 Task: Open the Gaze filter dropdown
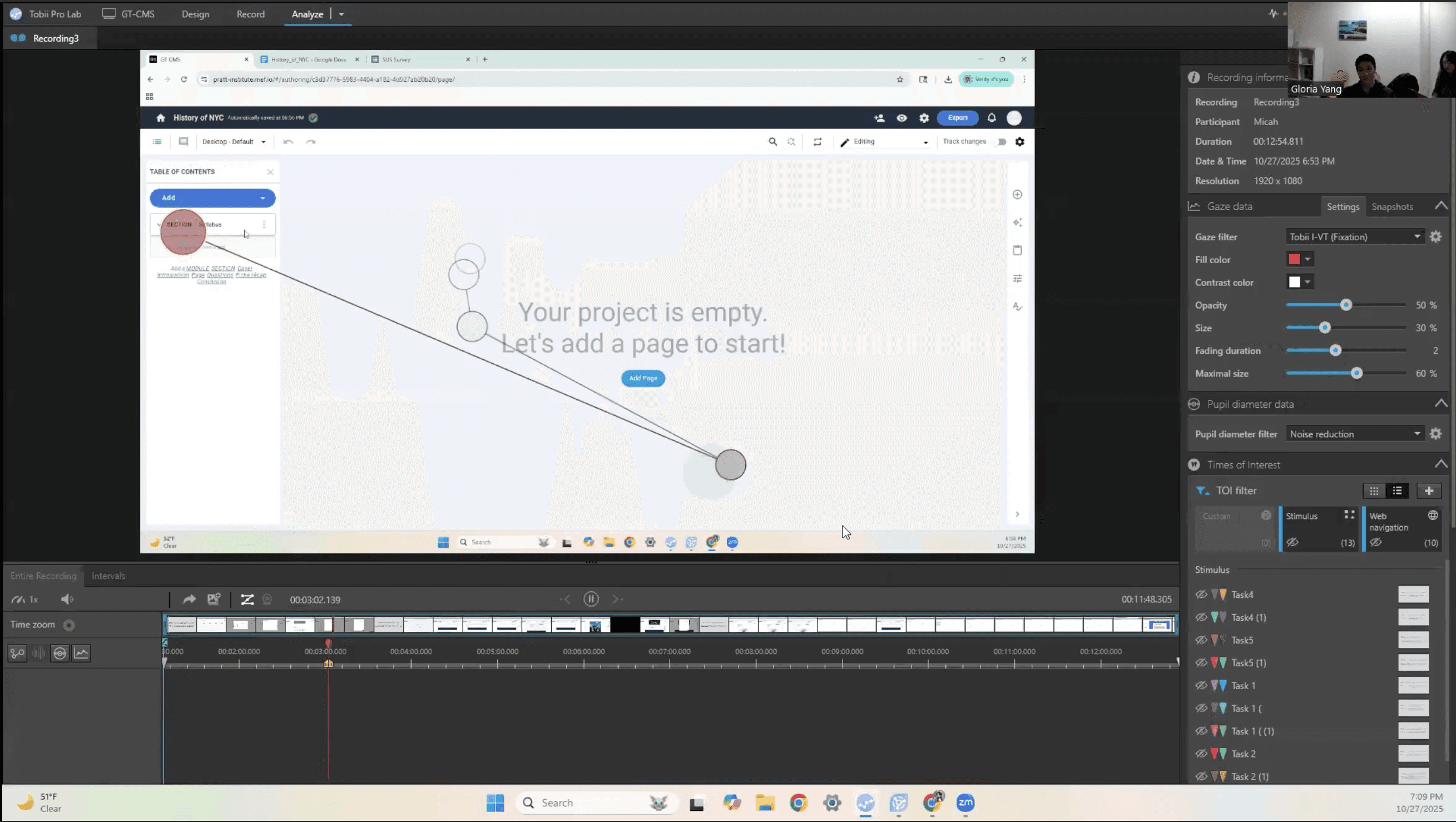[1354, 237]
